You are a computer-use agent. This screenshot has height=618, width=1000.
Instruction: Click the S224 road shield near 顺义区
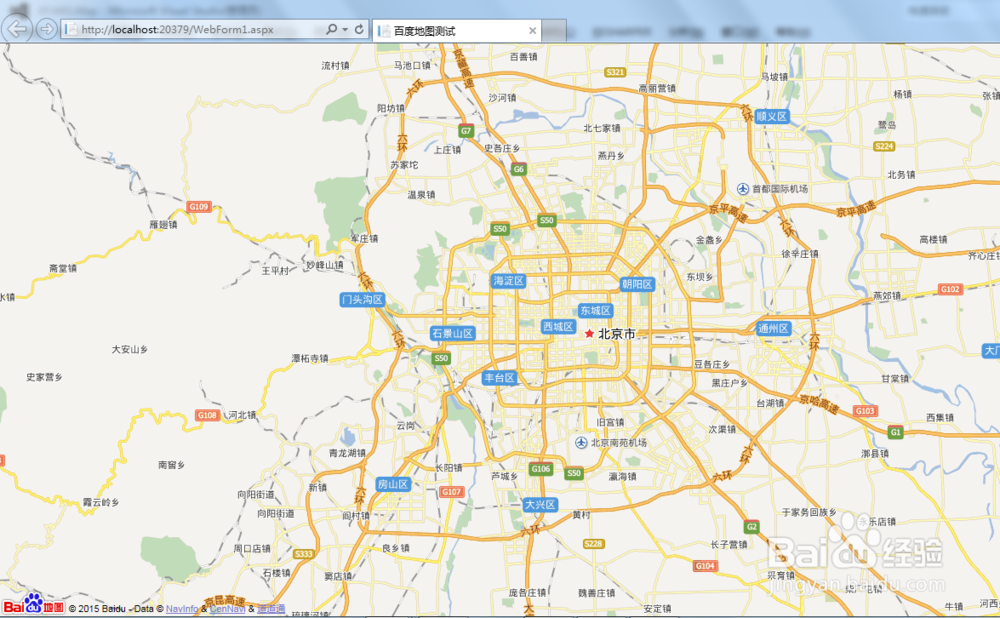[x=884, y=145]
